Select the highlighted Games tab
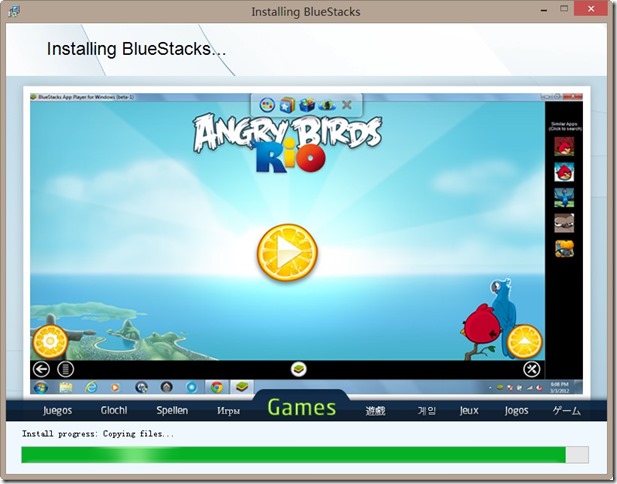 coord(302,407)
